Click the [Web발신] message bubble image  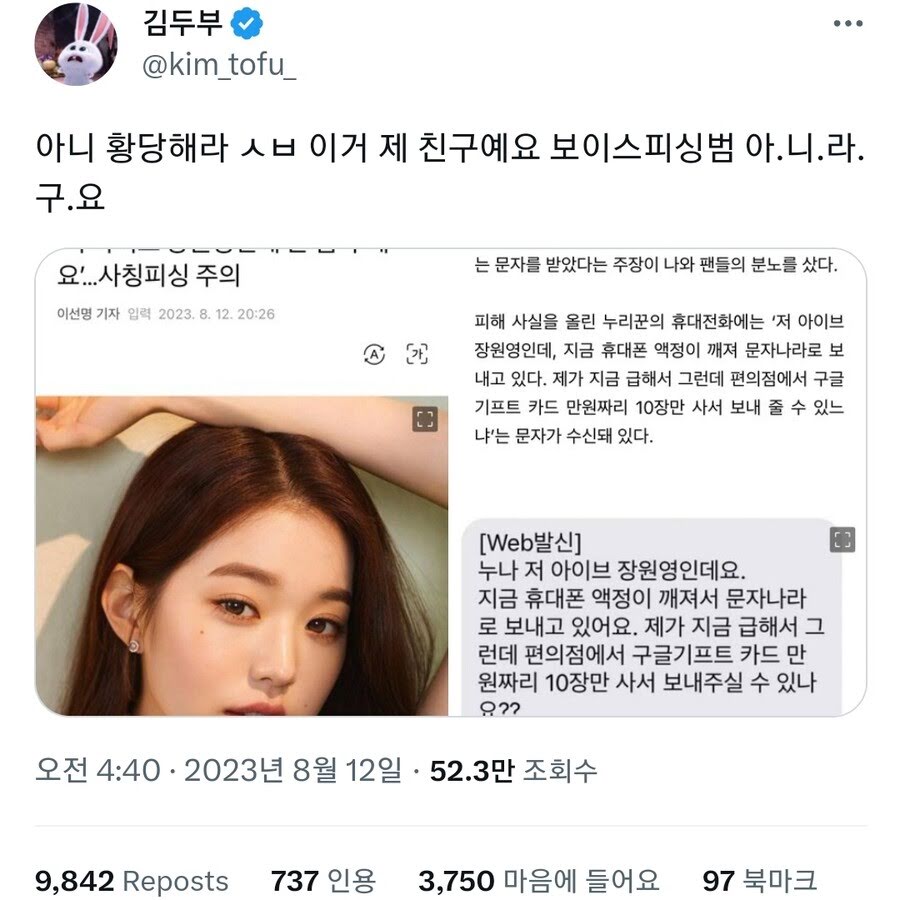(x=652, y=618)
